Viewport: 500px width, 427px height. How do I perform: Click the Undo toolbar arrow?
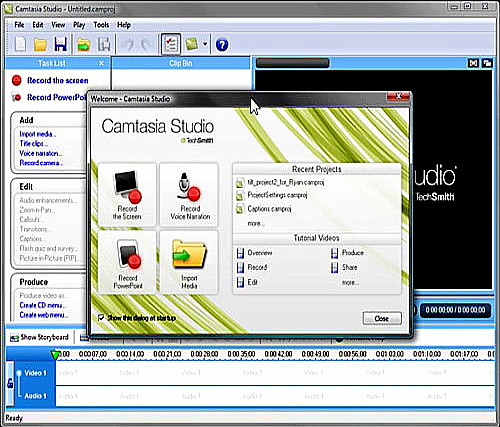[129, 44]
